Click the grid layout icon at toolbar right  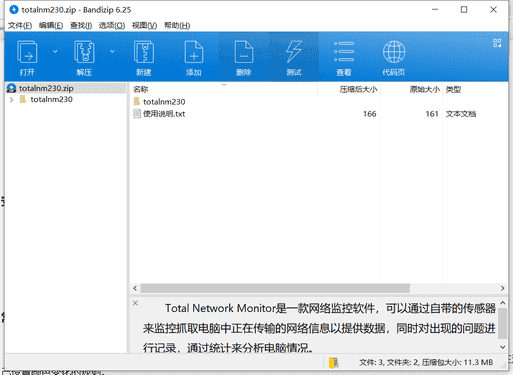(x=497, y=43)
